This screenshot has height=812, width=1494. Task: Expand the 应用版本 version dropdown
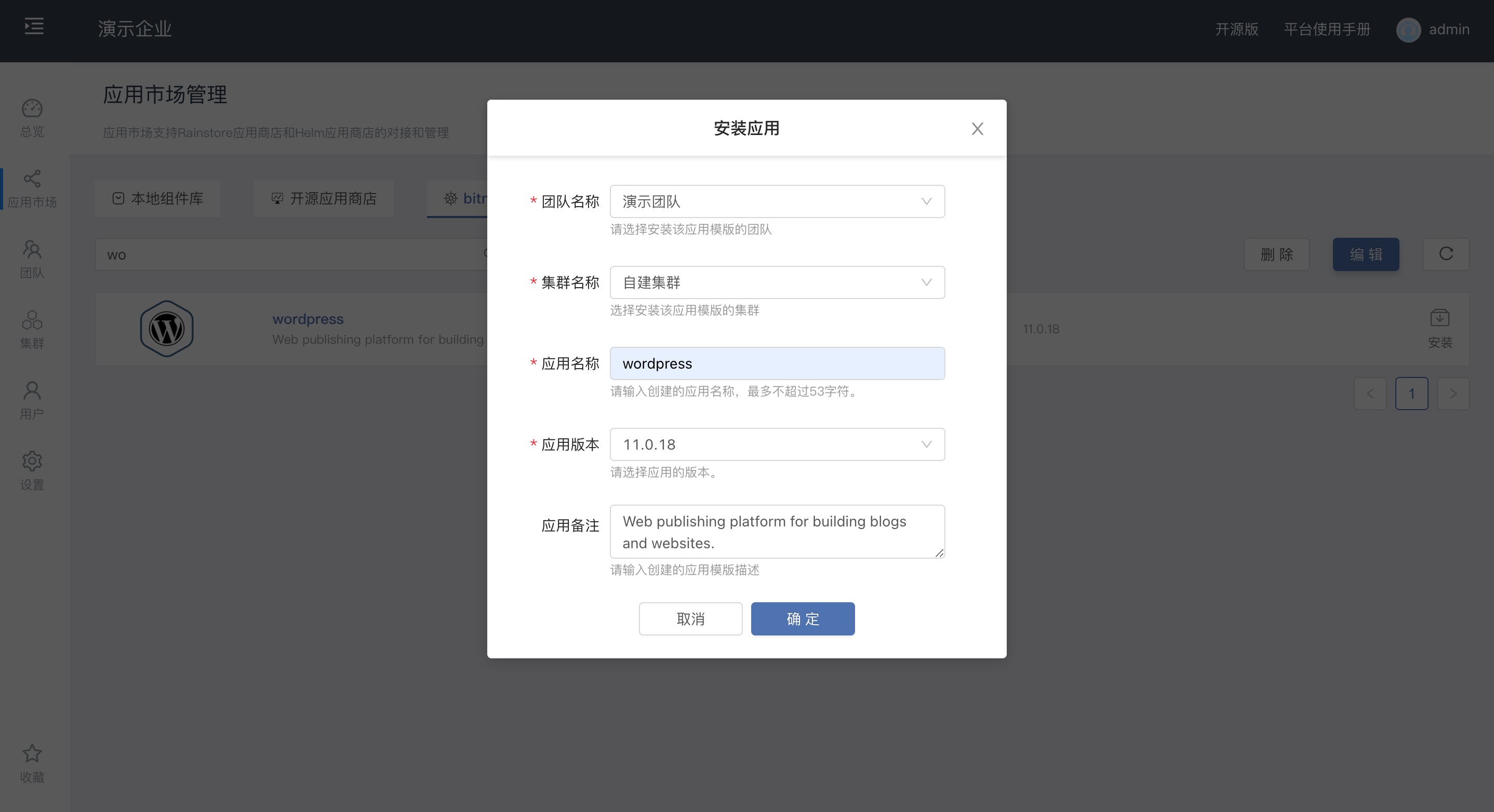point(777,444)
